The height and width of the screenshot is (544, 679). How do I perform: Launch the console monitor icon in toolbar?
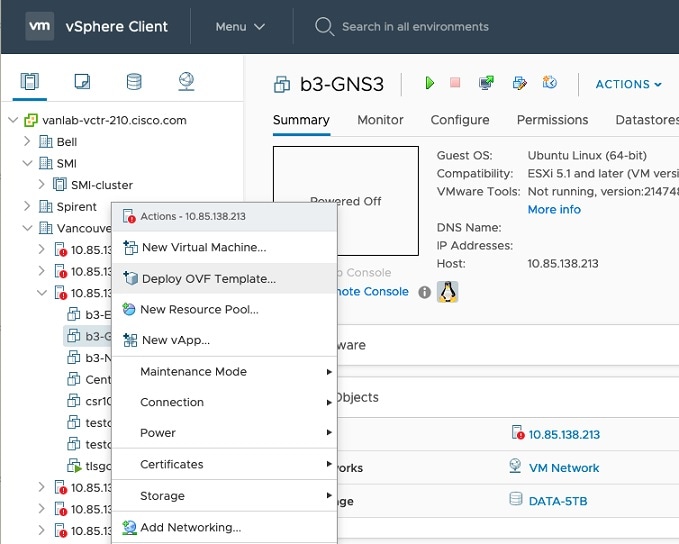(x=486, y=82)
